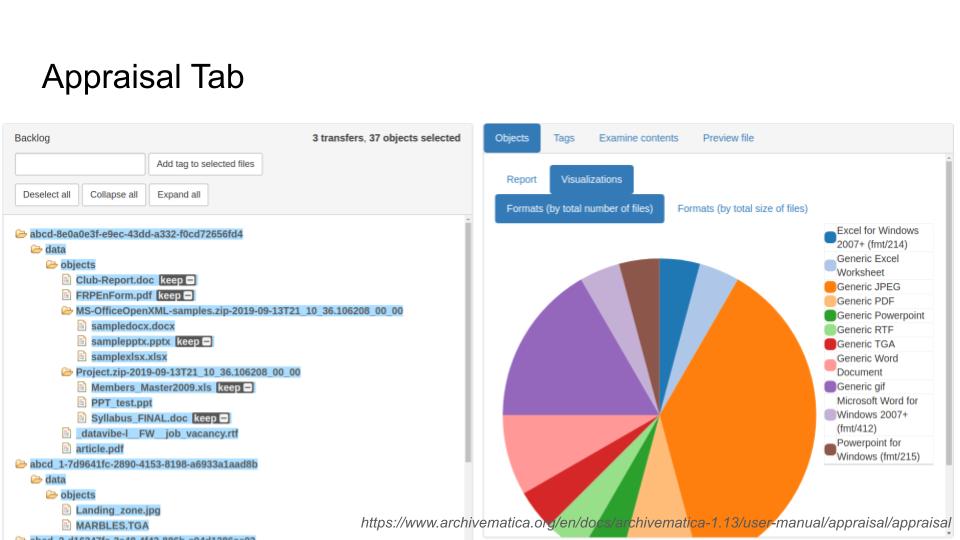This screenshot has width=960, height=540.
Task: Click the Generic RTF legend swatch
Action: pyautogui.click(x=830, y=329)
